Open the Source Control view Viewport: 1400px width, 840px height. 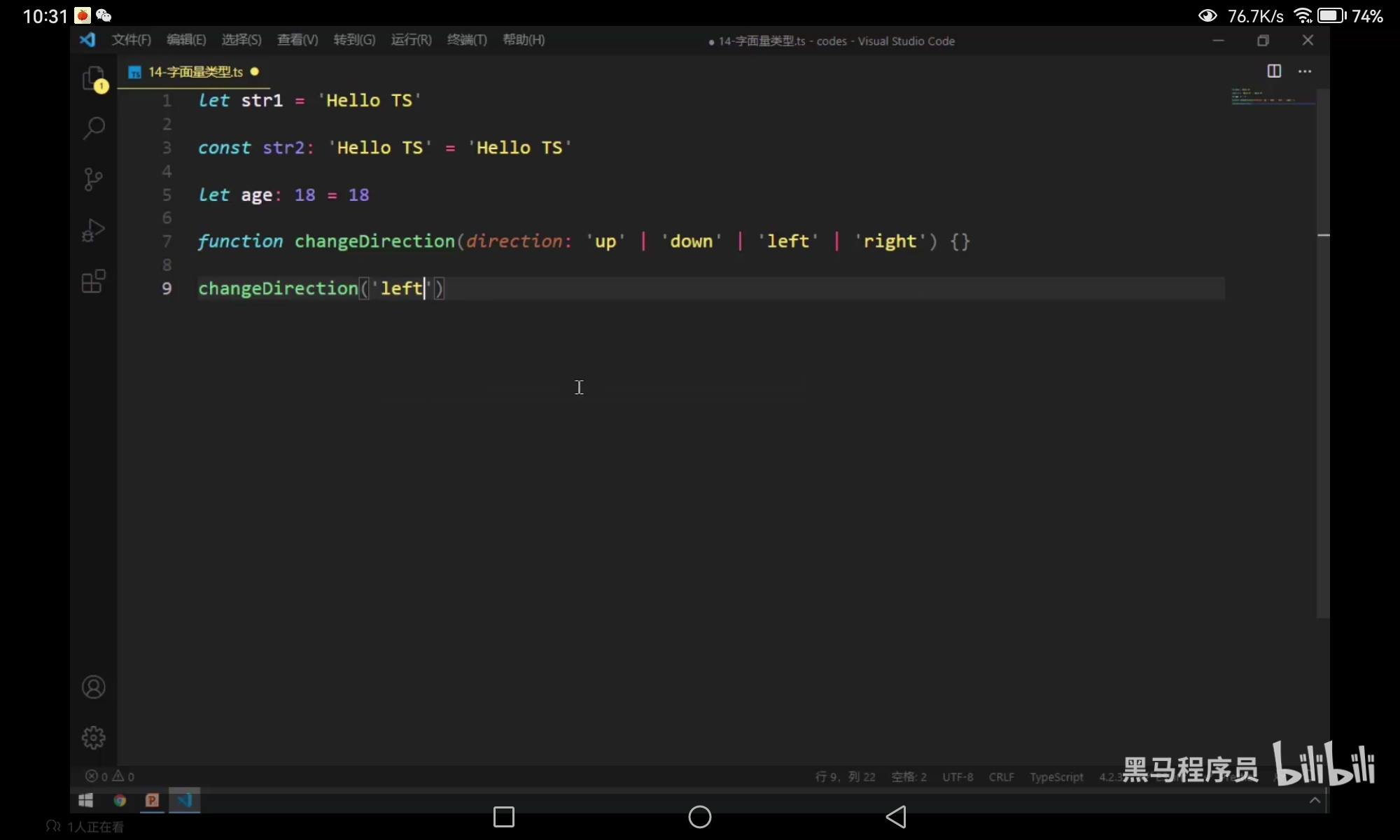(x=94, y=179)
